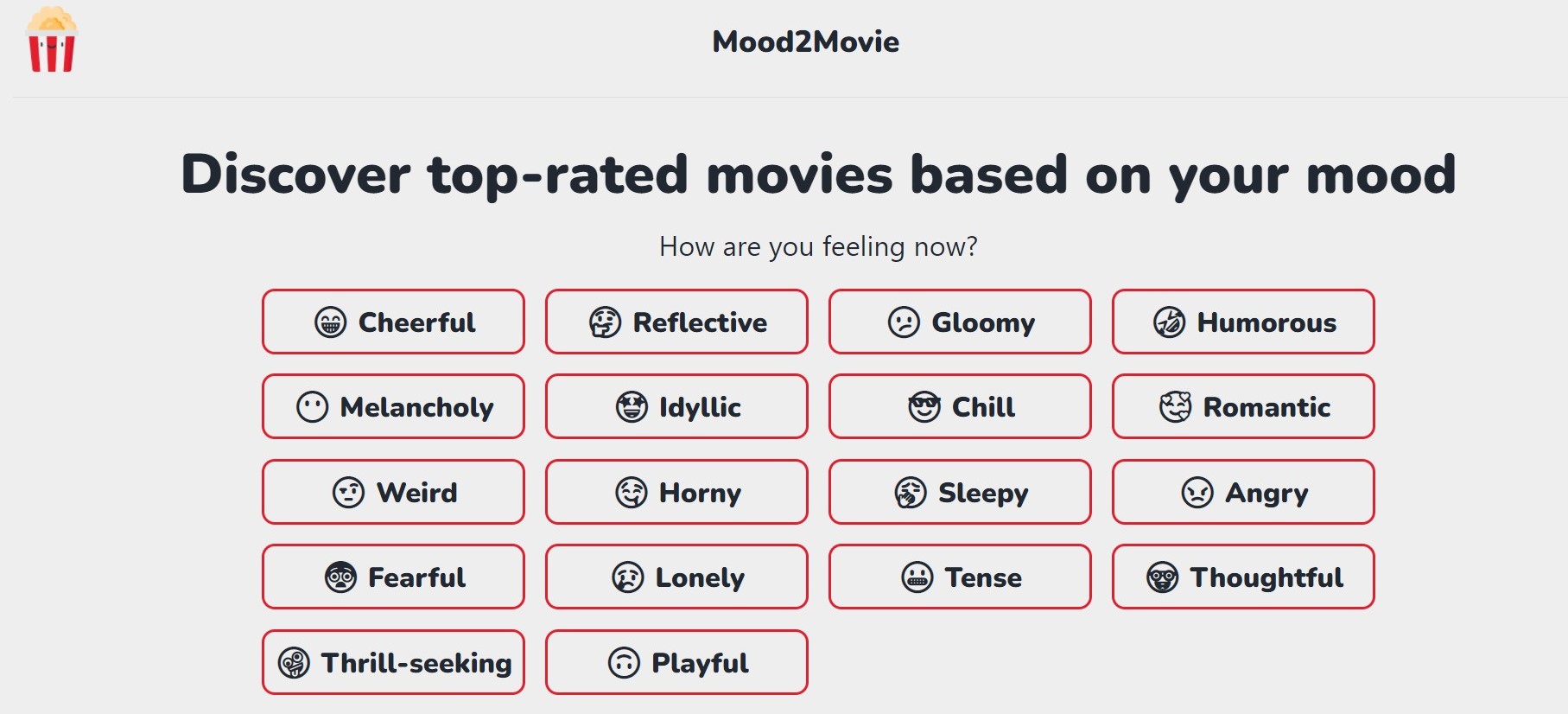
Task: Click the crying emoji beside Lonely
Action: point(628,577)
